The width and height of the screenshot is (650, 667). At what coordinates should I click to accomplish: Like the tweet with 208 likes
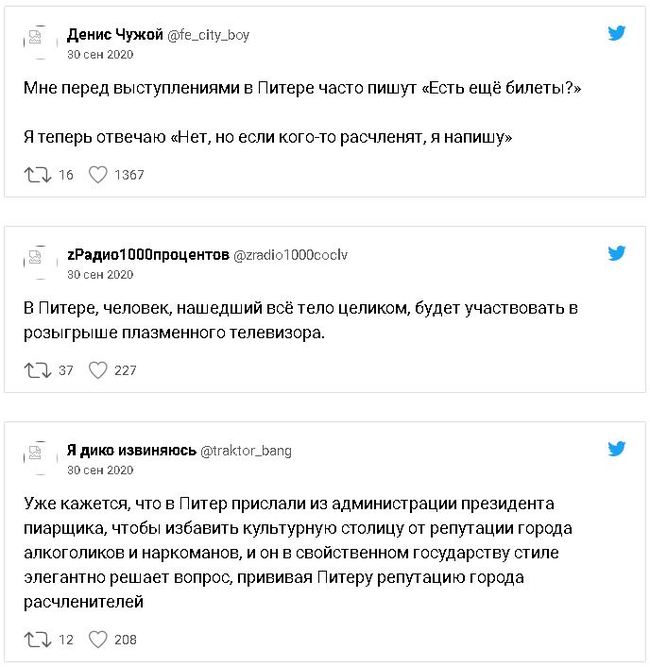click(98, 639)
